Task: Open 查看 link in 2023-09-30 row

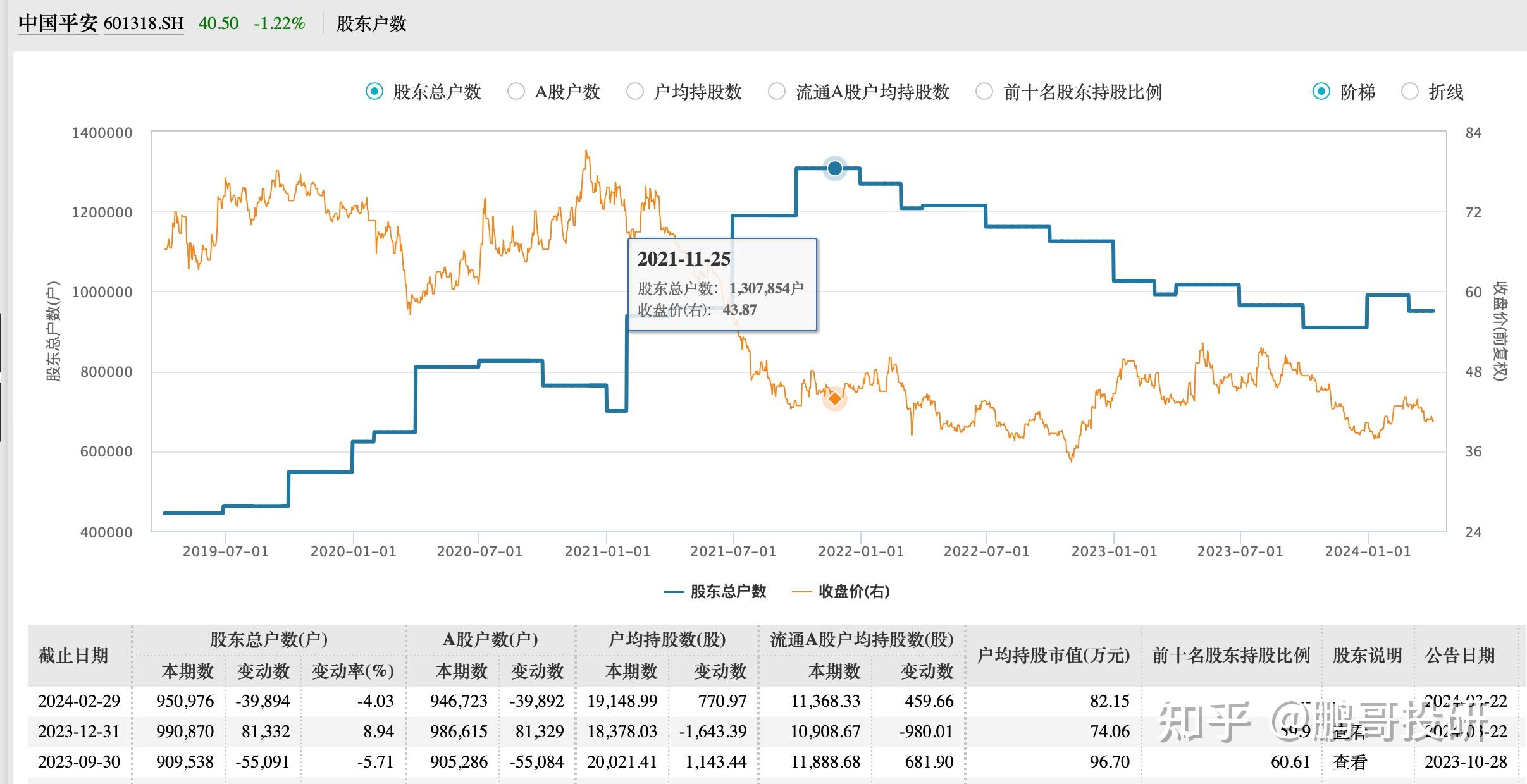Action: point(1350,762)
